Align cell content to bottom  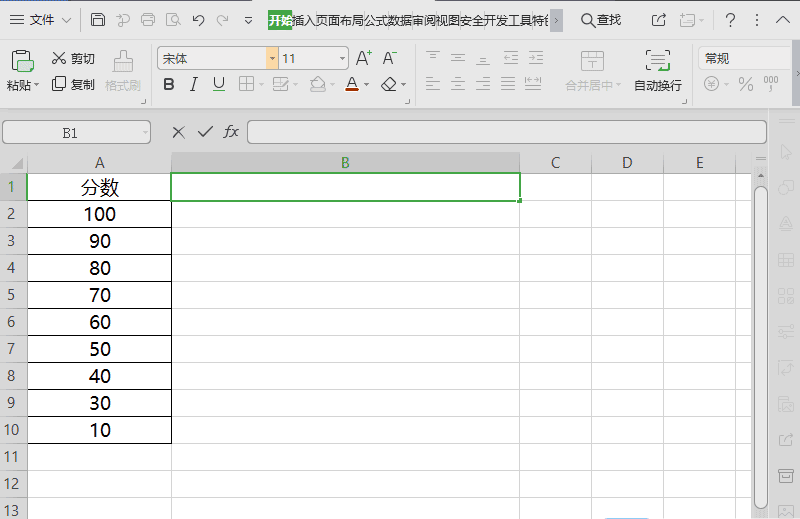[483, 59]
